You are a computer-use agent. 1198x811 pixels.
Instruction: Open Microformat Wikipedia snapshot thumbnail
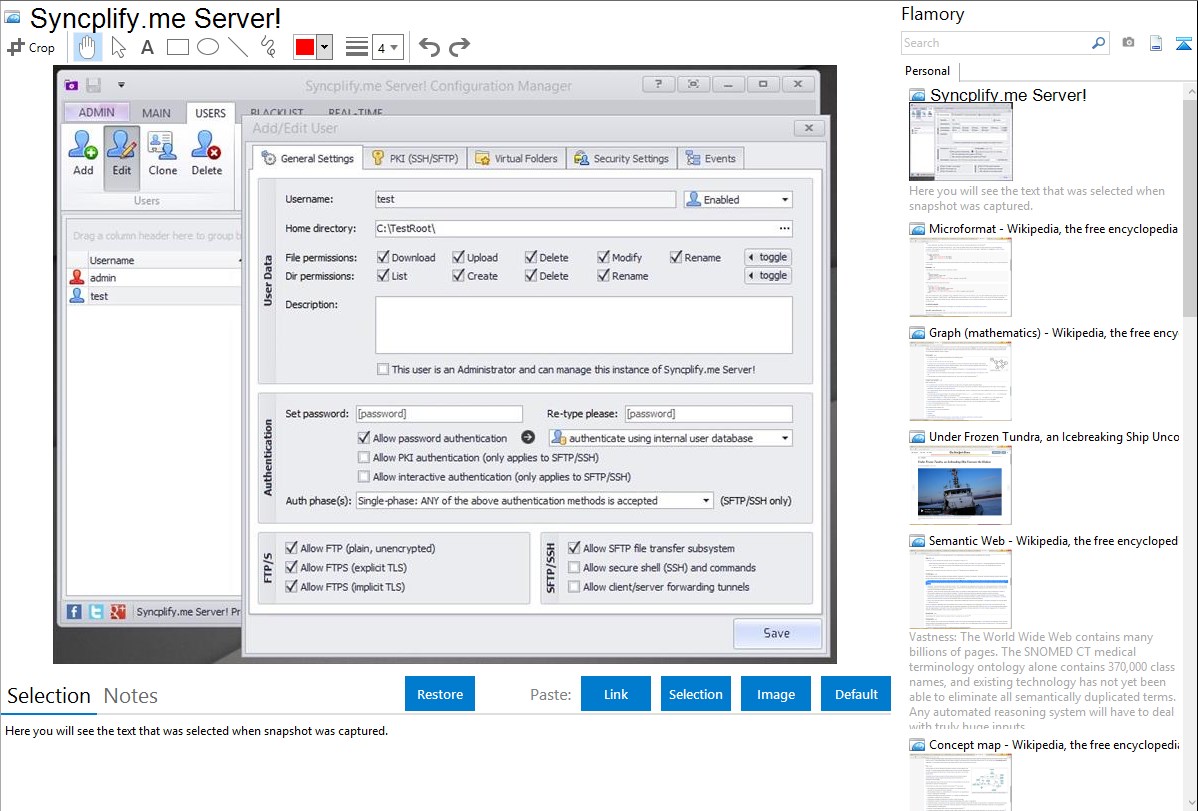pos(960,277)
